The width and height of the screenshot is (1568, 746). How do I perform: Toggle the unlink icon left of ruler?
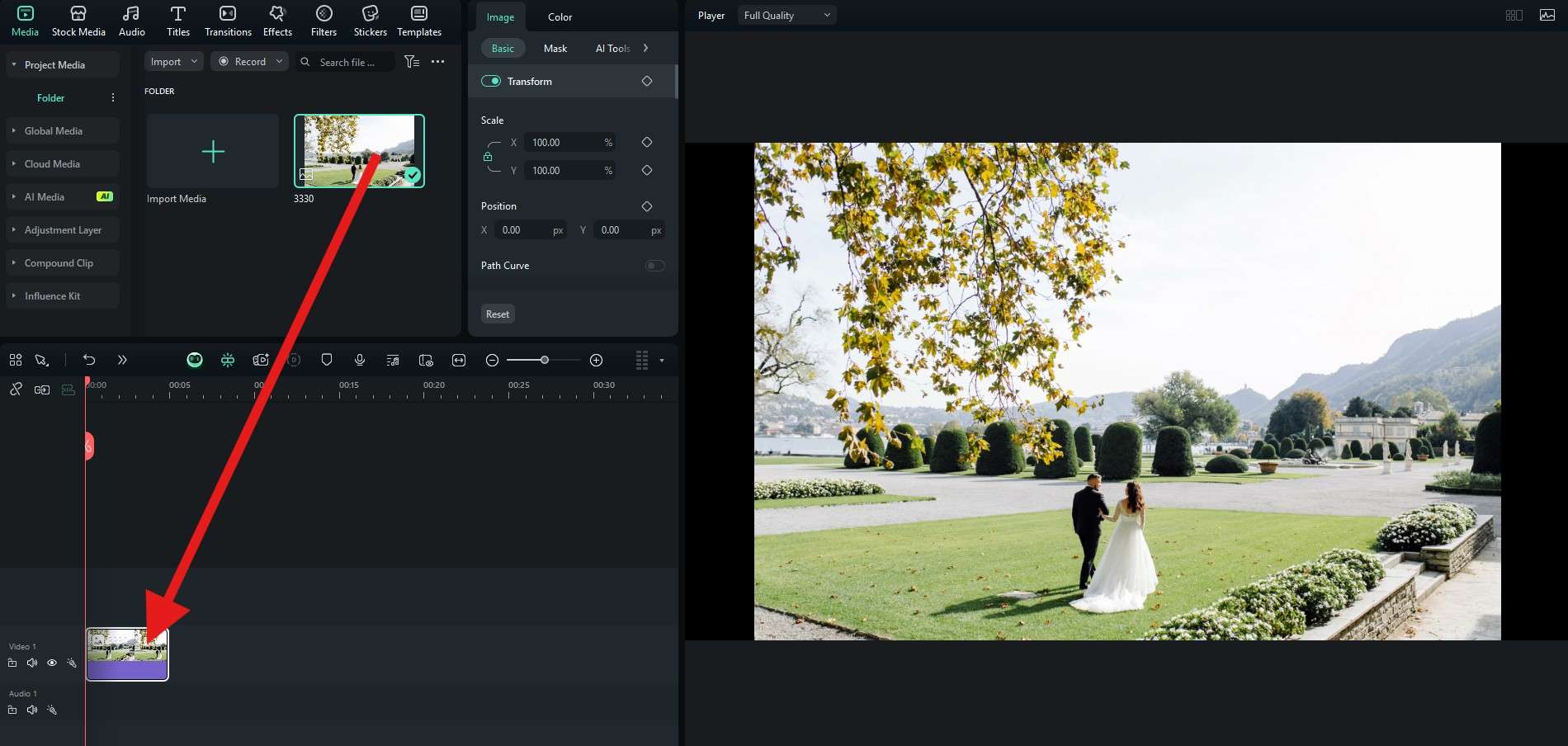[16, 390]
